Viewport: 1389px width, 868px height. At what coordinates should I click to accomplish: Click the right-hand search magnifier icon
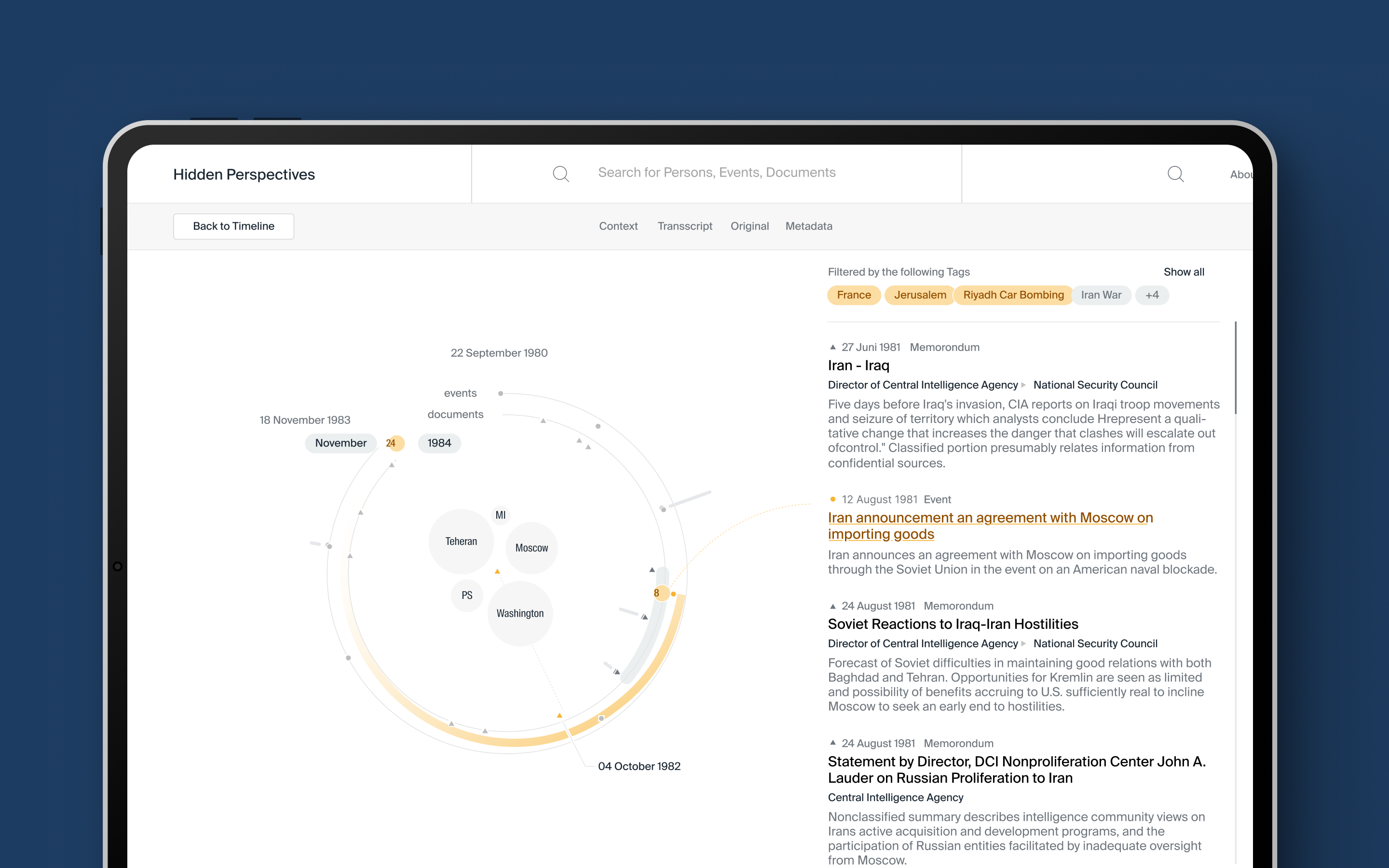(x=1175, y=174)
